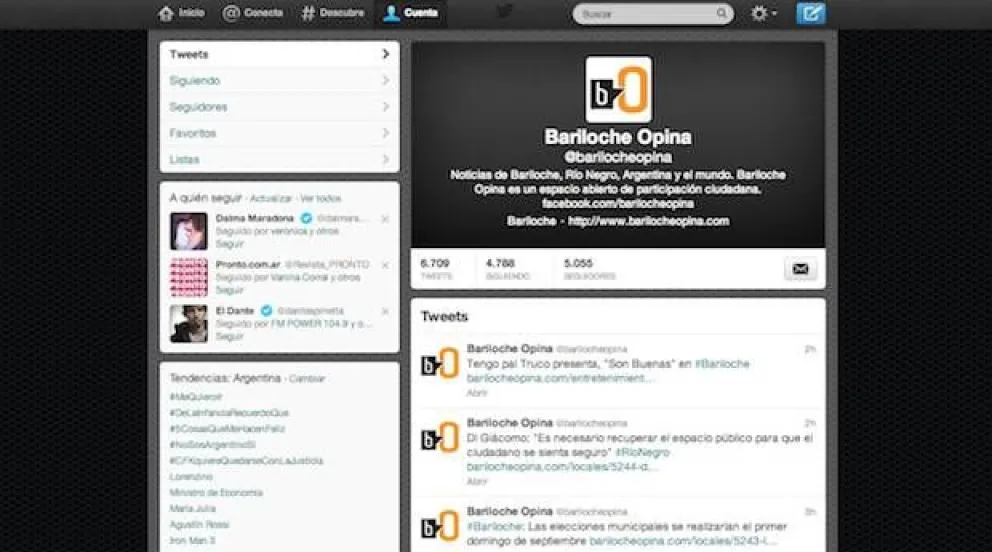
Task: Follow El Dante via Seguir
Action: coord(230,336)
